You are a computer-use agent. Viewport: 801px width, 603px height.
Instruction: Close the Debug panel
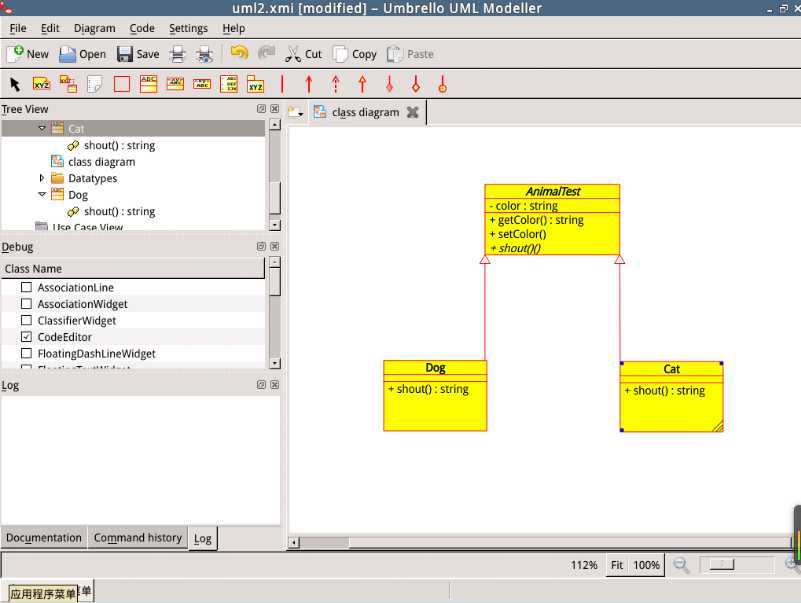pos(275,246)
